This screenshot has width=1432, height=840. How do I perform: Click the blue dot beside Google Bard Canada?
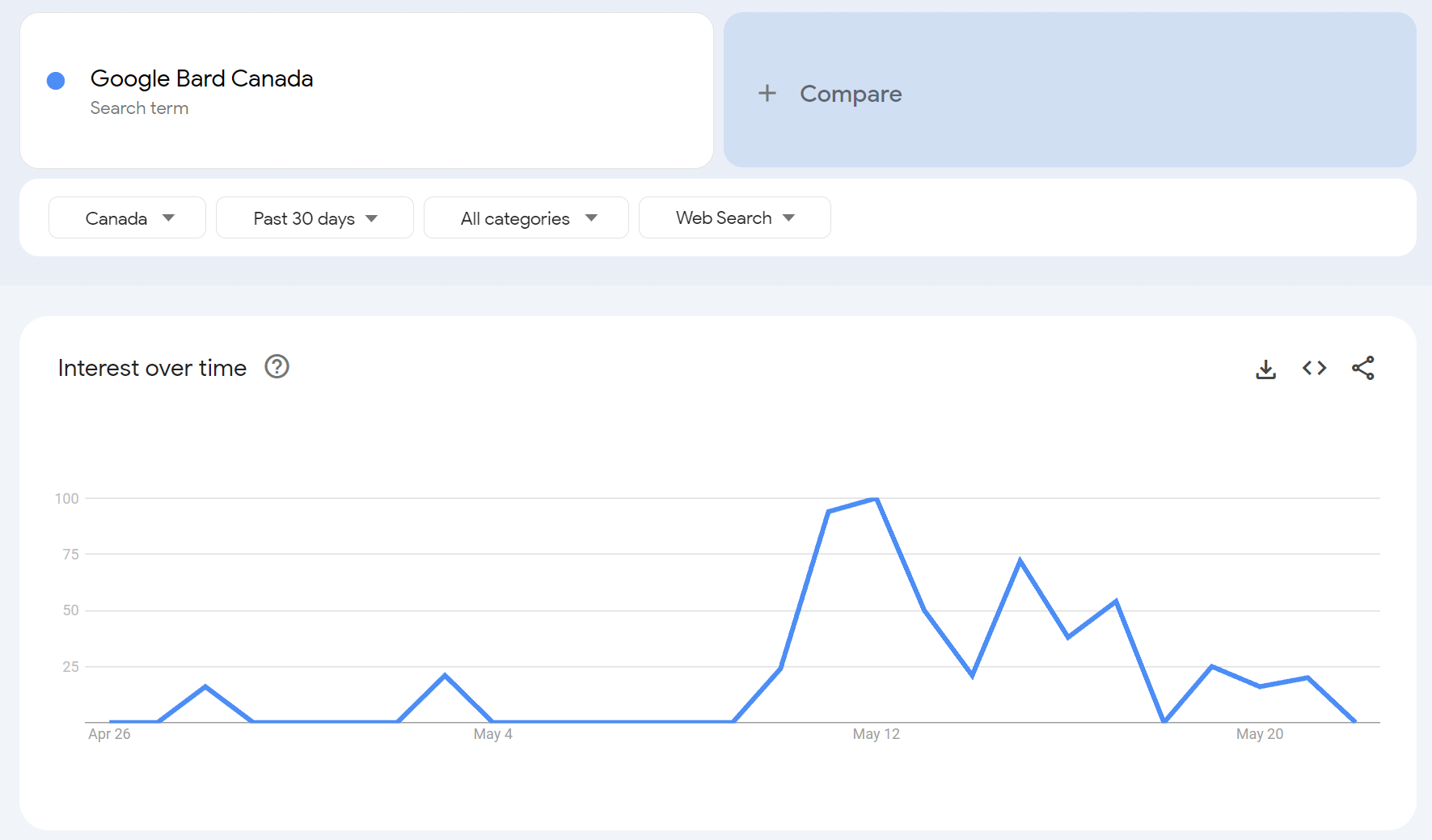pyautogui.click(x=56, y=81)
